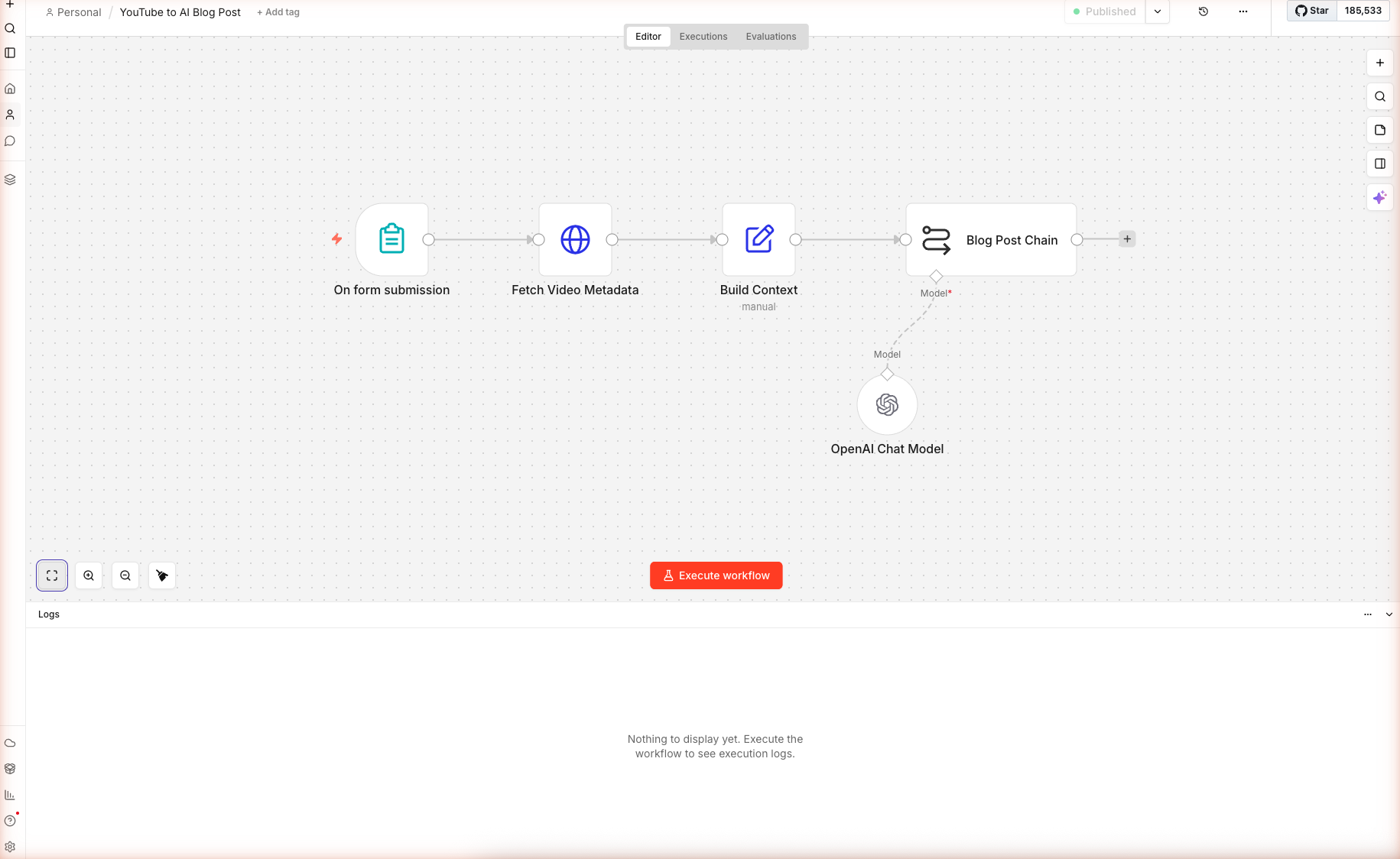Click the Add tag link

tap(278, 12)
